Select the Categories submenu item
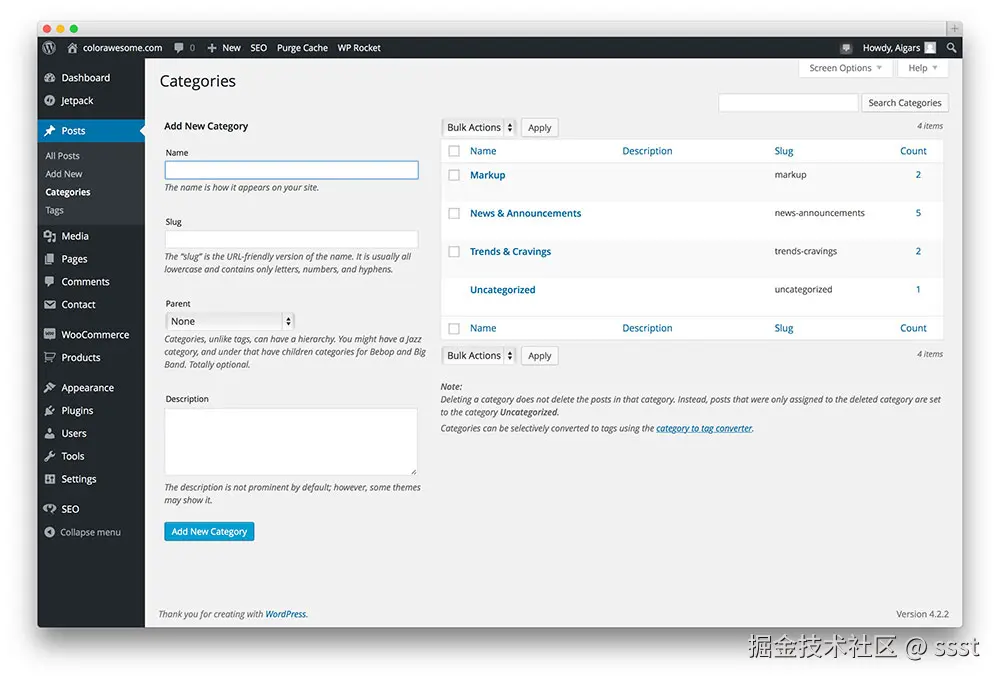Image resolution: width=1000 pixels, height=681 pixels. [x=68, y=192]
